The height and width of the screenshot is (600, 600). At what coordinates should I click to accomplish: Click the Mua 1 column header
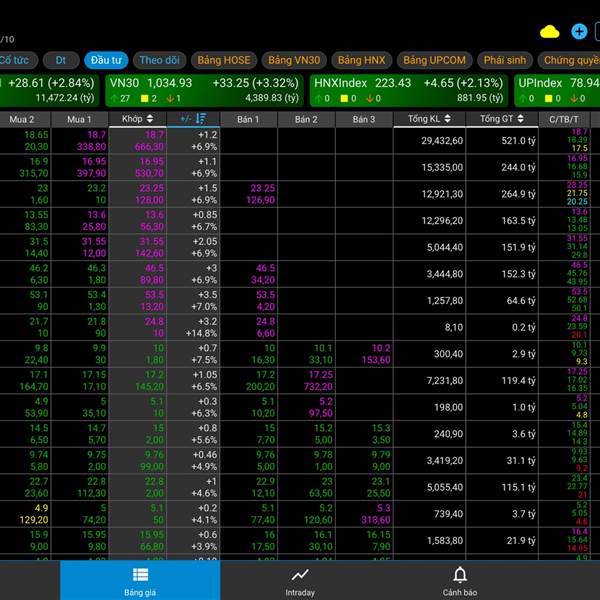pyautogui.click(x=80, y=119)
